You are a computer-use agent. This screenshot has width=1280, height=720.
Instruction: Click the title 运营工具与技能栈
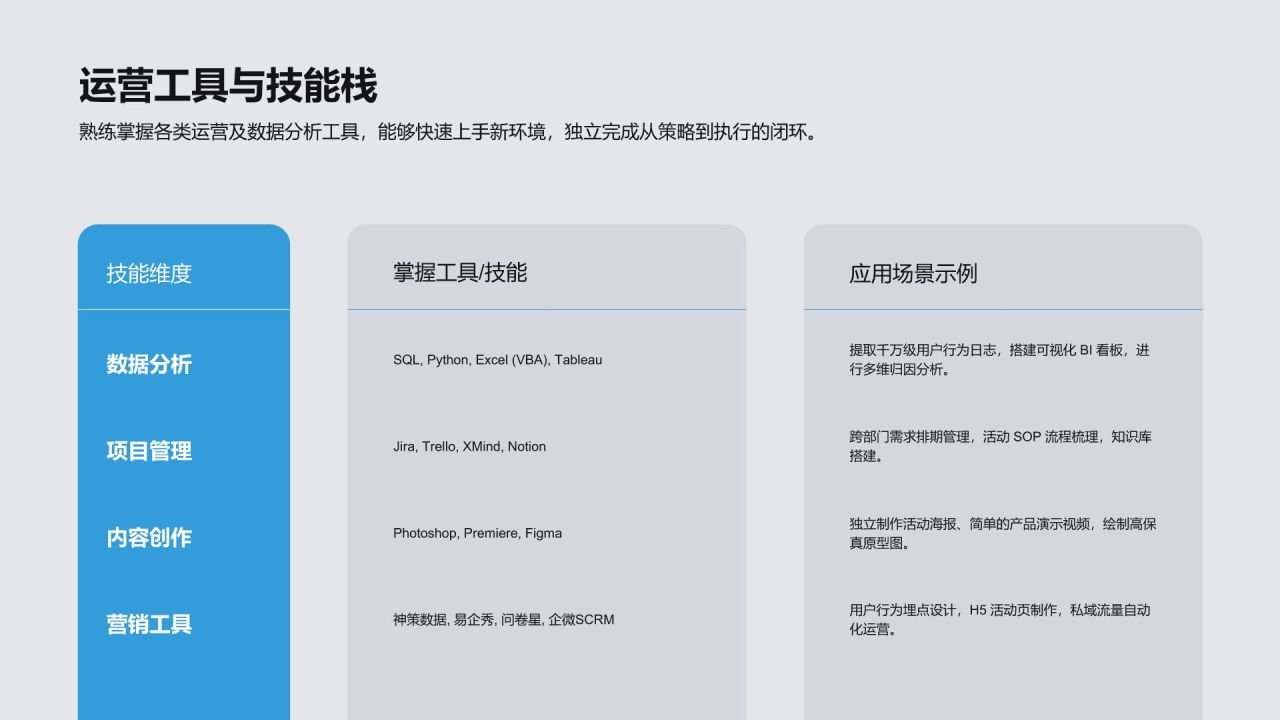click(x=228, y=87)
